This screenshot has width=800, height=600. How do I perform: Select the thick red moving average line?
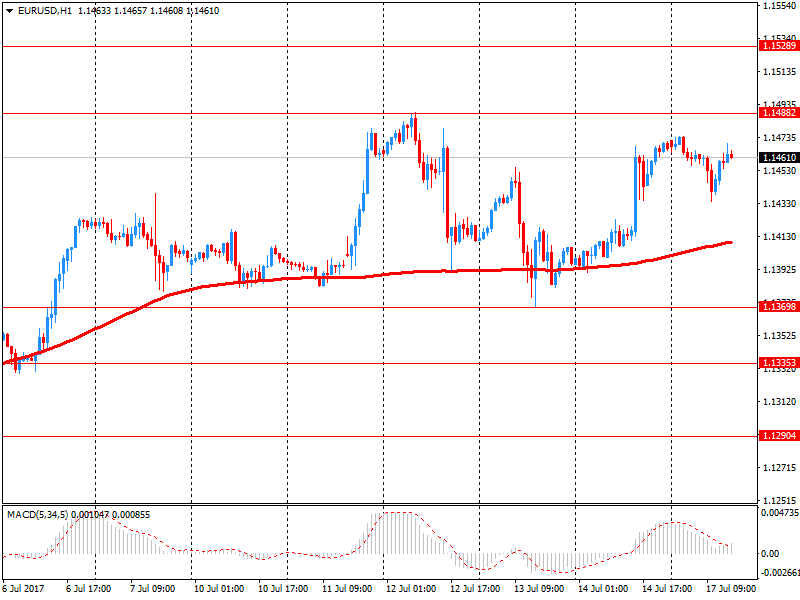367,276
